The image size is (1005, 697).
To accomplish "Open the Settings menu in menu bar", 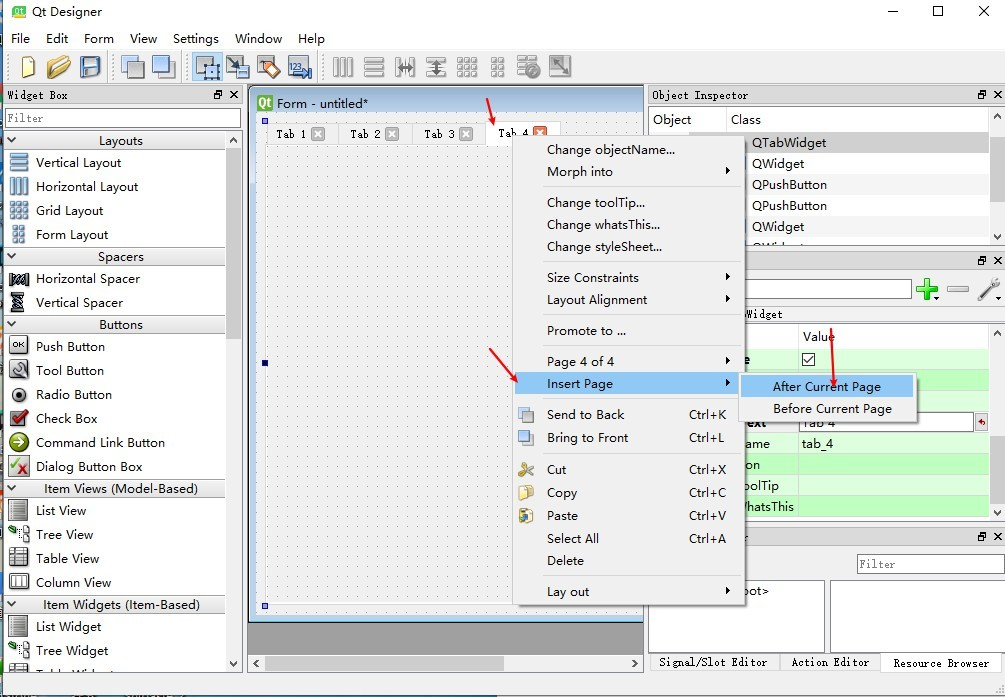I will [195, 39].
